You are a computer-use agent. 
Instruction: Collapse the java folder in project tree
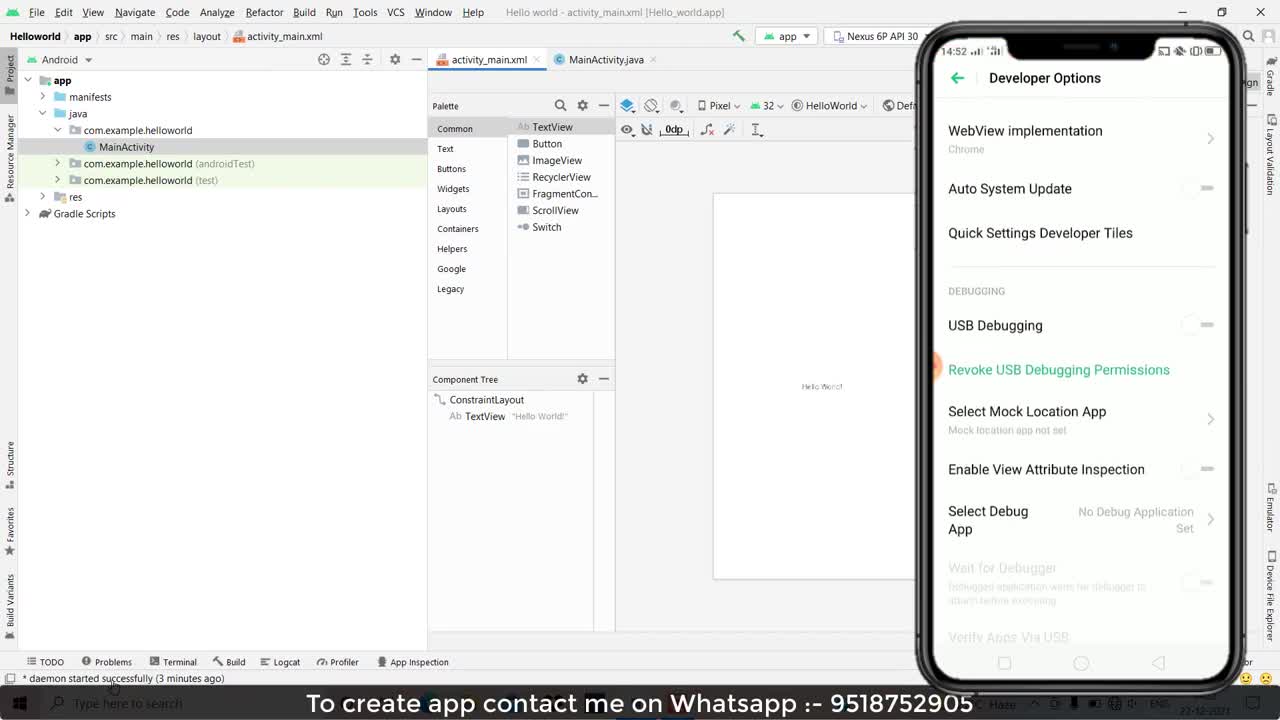tap(43, 114)
